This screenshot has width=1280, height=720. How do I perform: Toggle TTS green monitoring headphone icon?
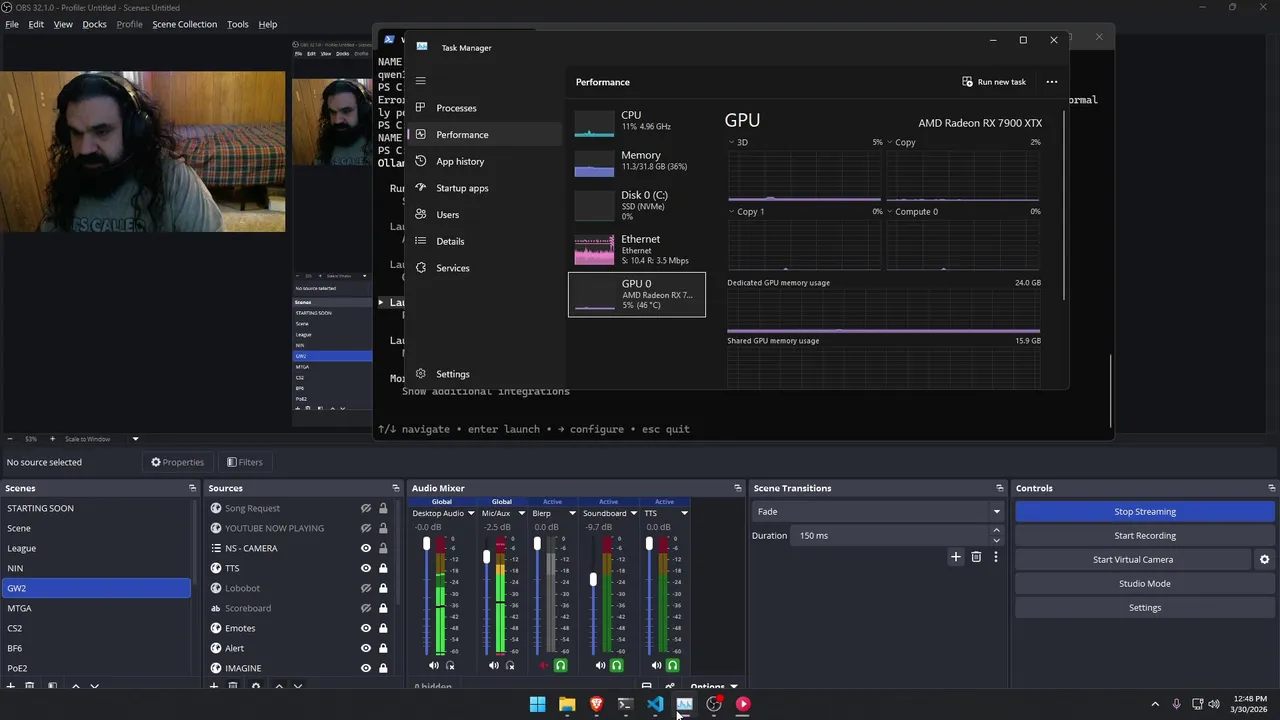pos(672,665)
